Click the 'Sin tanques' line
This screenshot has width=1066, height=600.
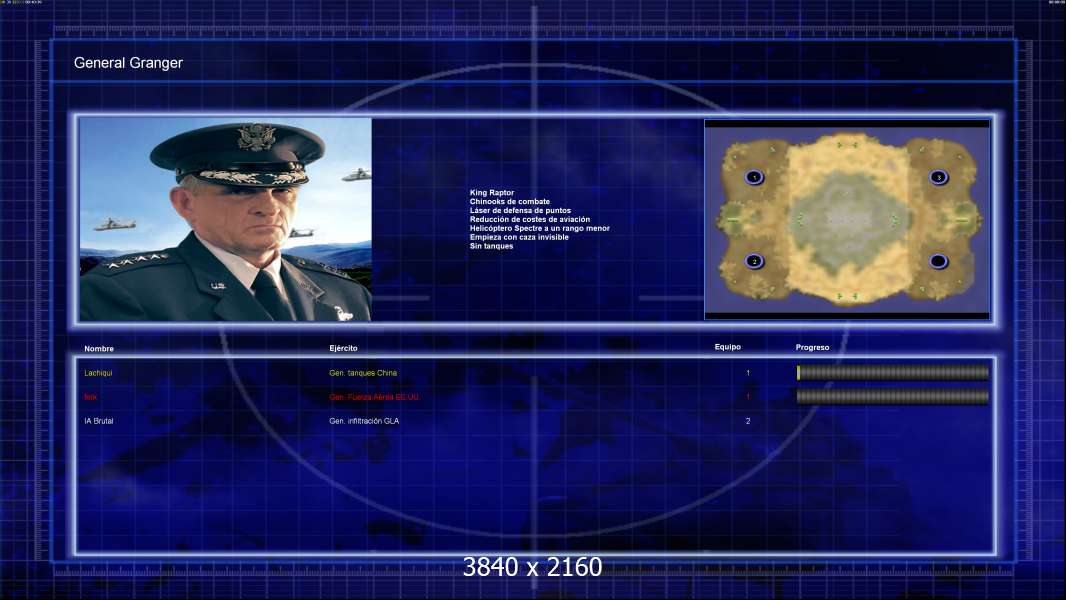tap(492, 246)
